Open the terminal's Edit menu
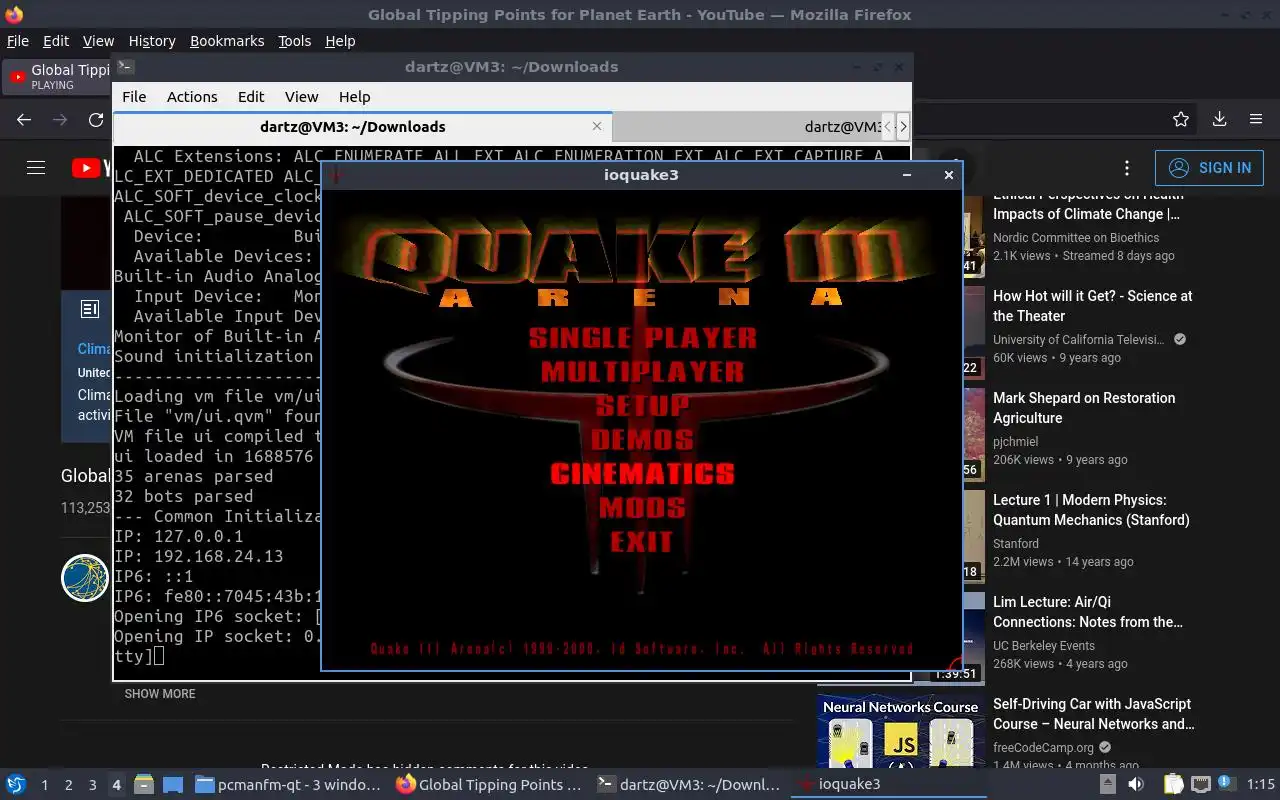Image resolution: width=1280 pixels, height=800 pixels. coord(251,97)
